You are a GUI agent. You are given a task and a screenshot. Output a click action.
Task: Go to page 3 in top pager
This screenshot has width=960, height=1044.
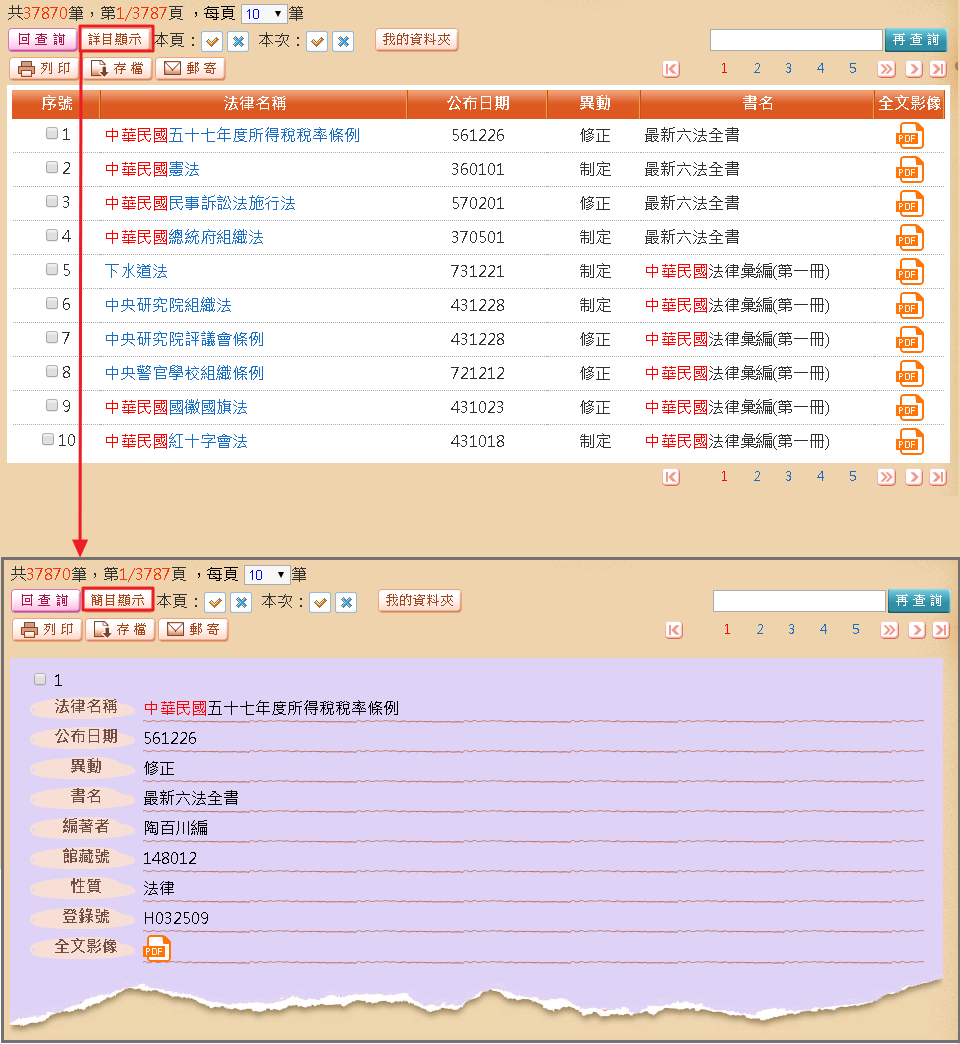click(788, 69)
